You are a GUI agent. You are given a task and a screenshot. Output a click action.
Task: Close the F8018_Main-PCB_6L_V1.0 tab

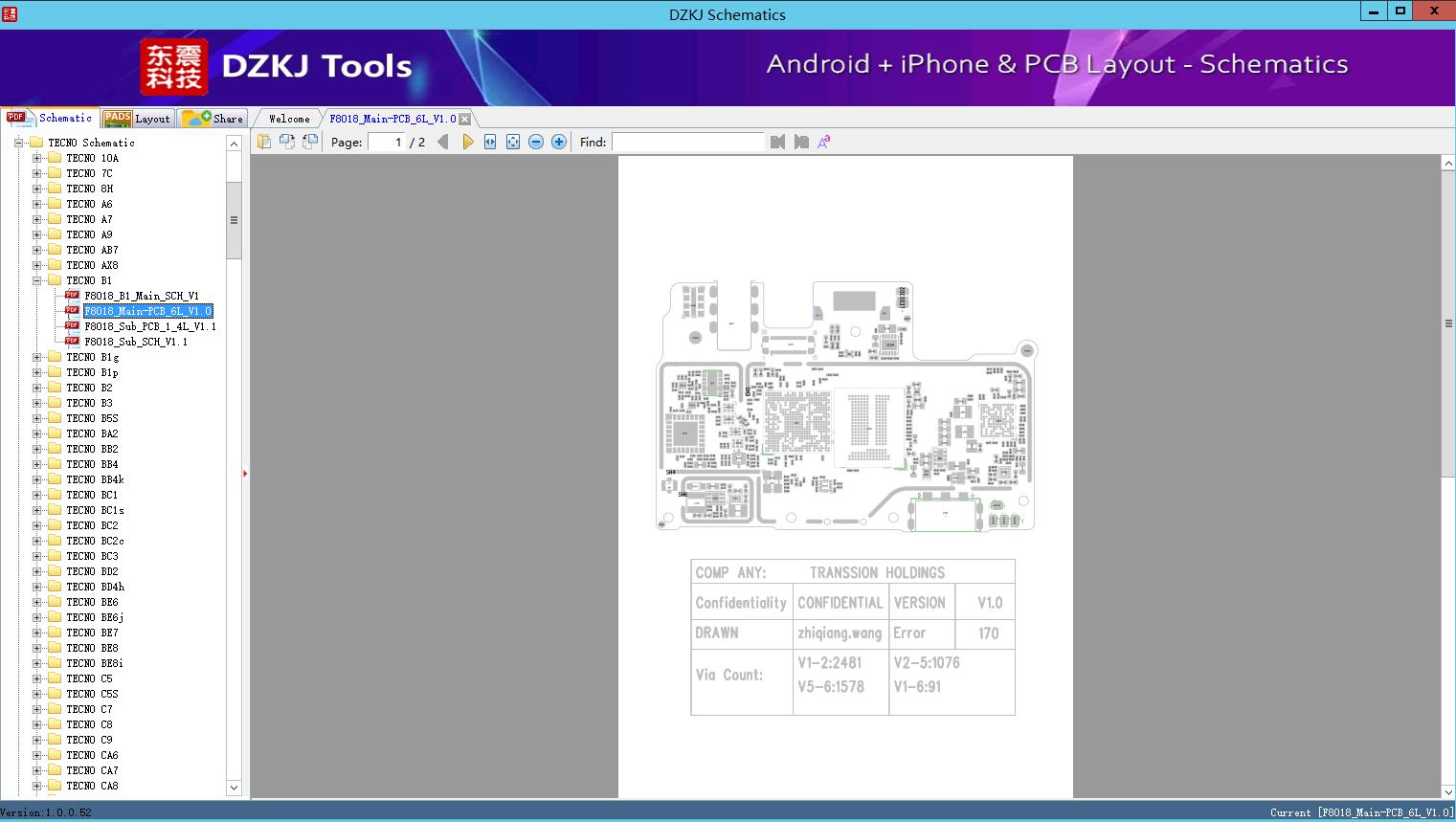click(464, 119)
